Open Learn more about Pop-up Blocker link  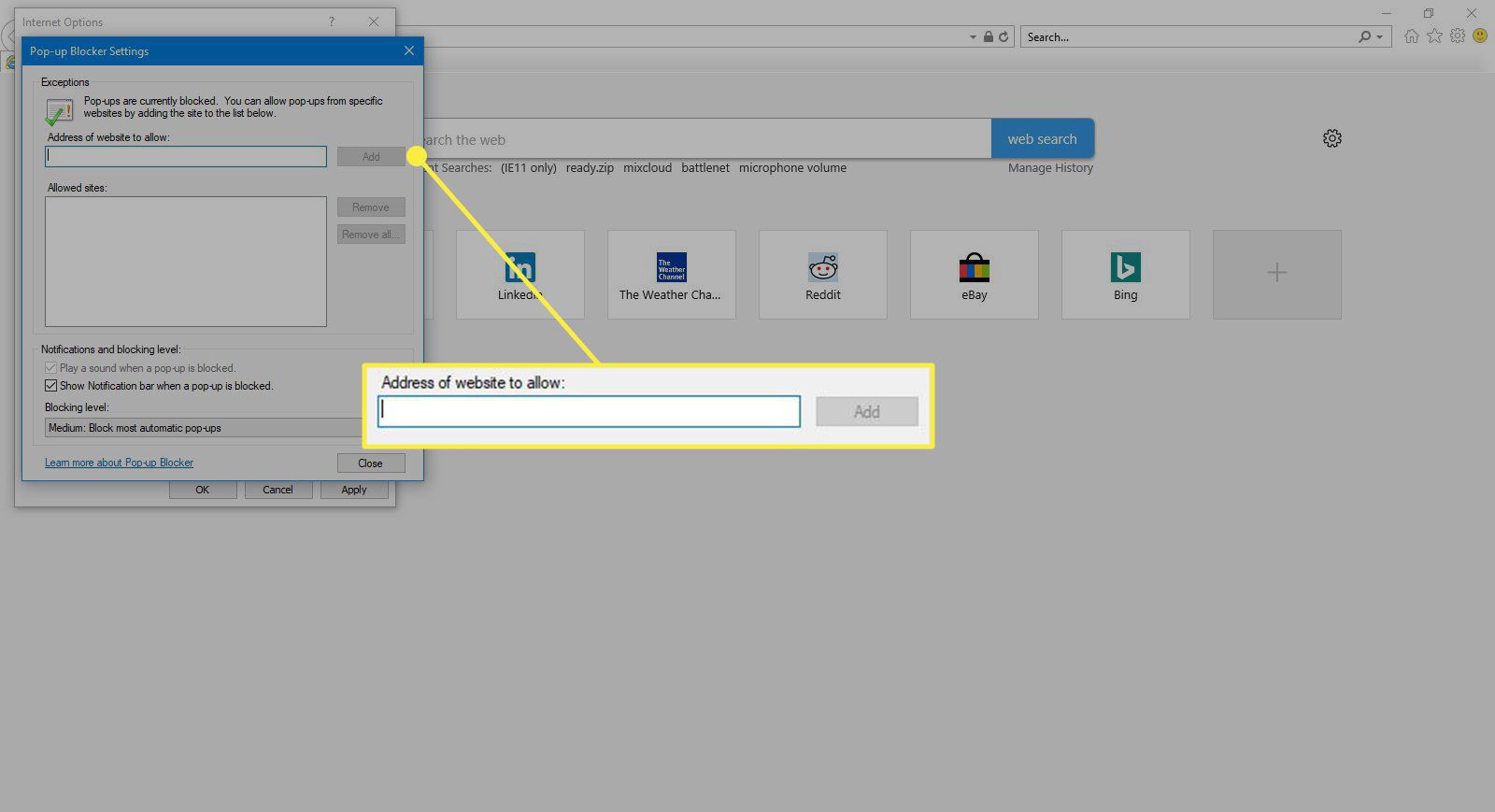[119, 463]
